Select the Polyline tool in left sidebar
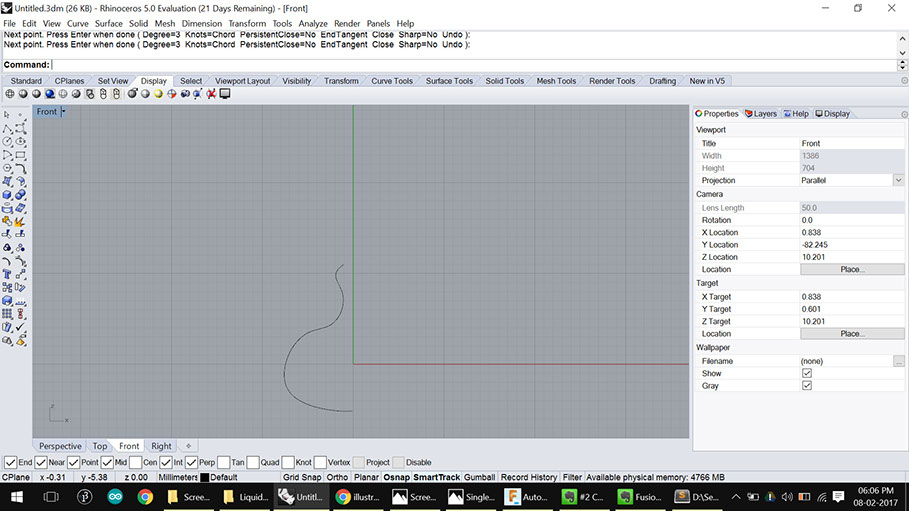The width and height of the screenshot is (909, 511). tap(7, 128)
